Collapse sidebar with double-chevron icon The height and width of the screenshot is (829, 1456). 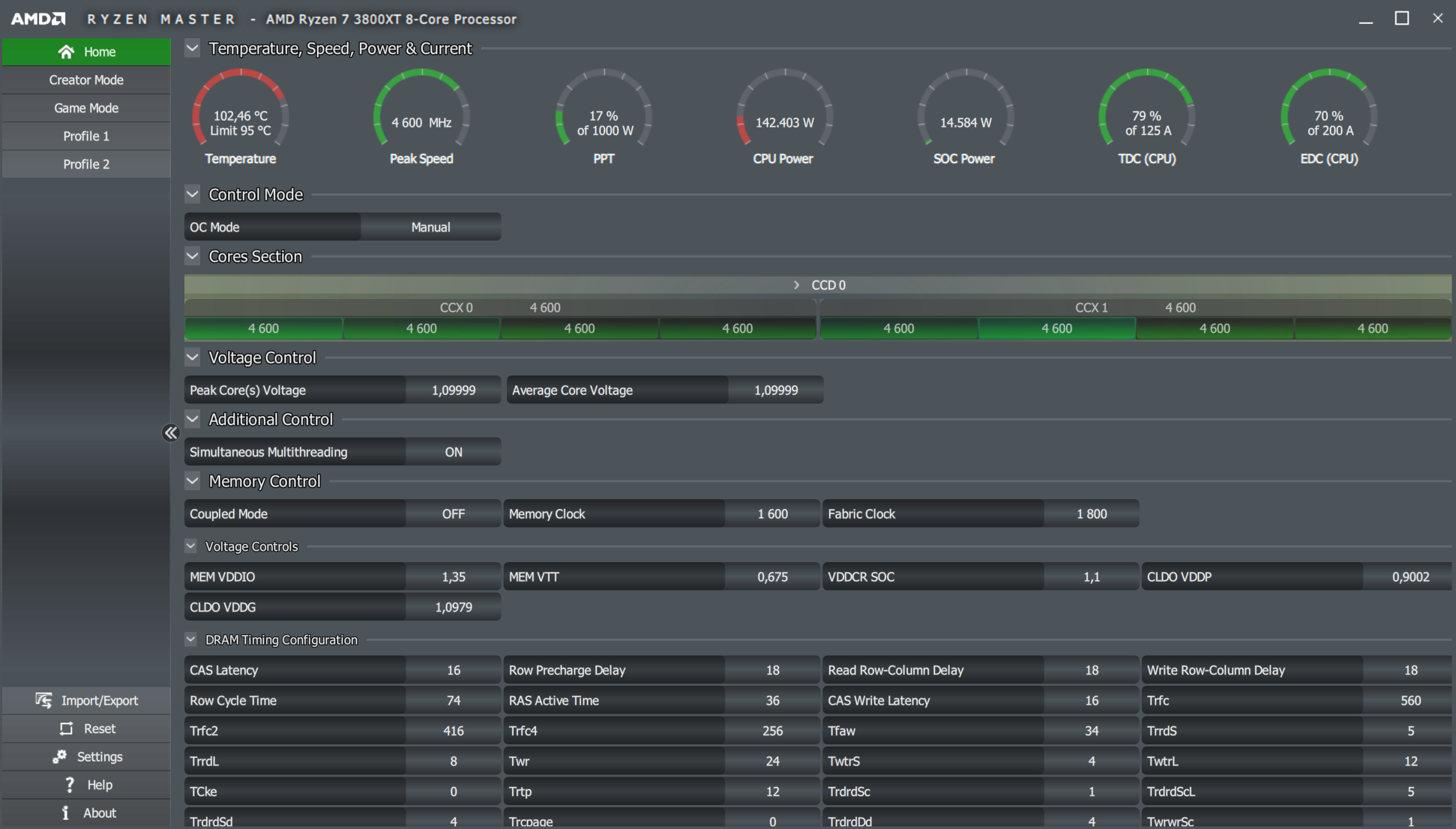coord(171,433)
